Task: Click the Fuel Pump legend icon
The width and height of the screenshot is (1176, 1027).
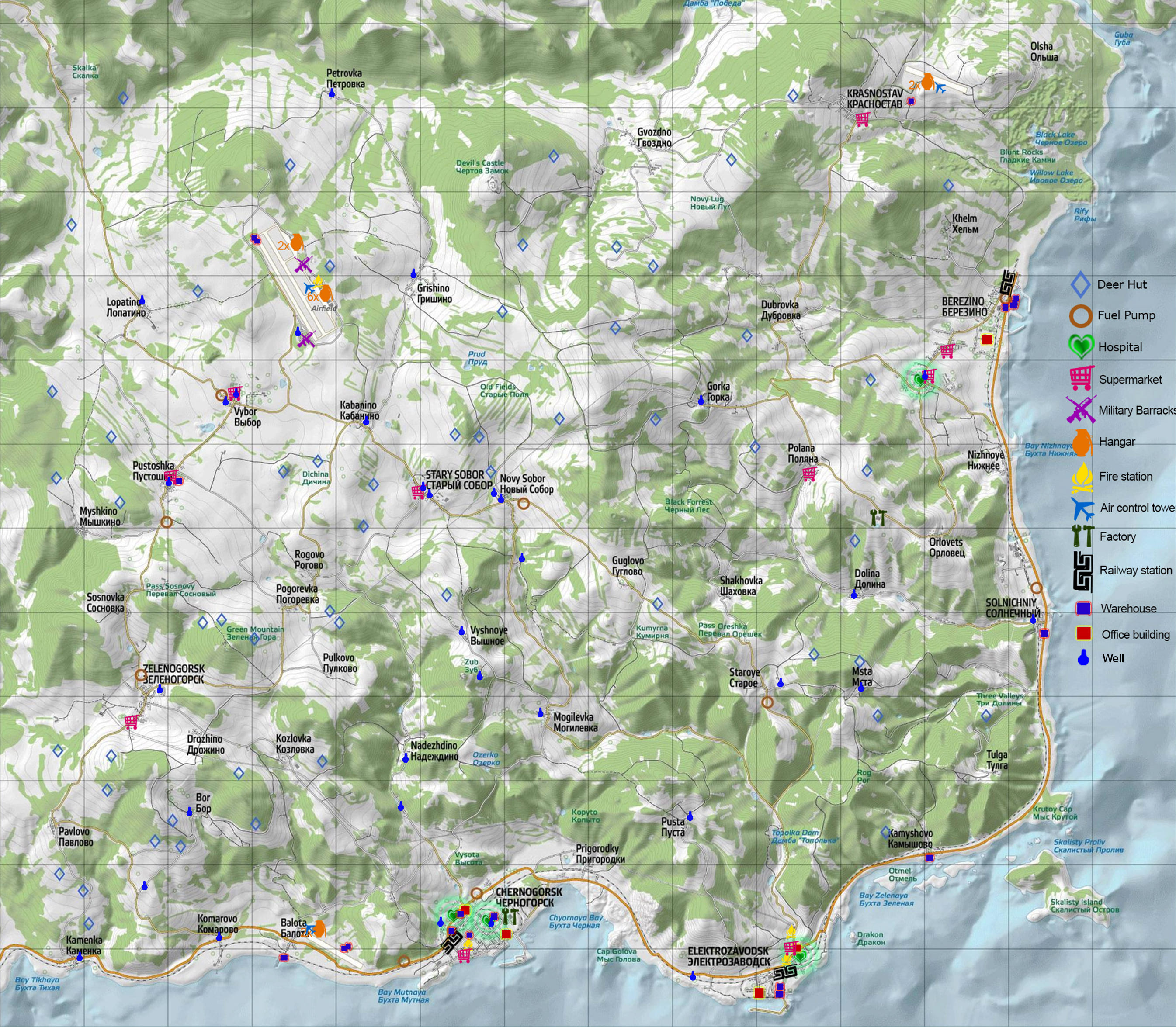Action: [1081, 315]
